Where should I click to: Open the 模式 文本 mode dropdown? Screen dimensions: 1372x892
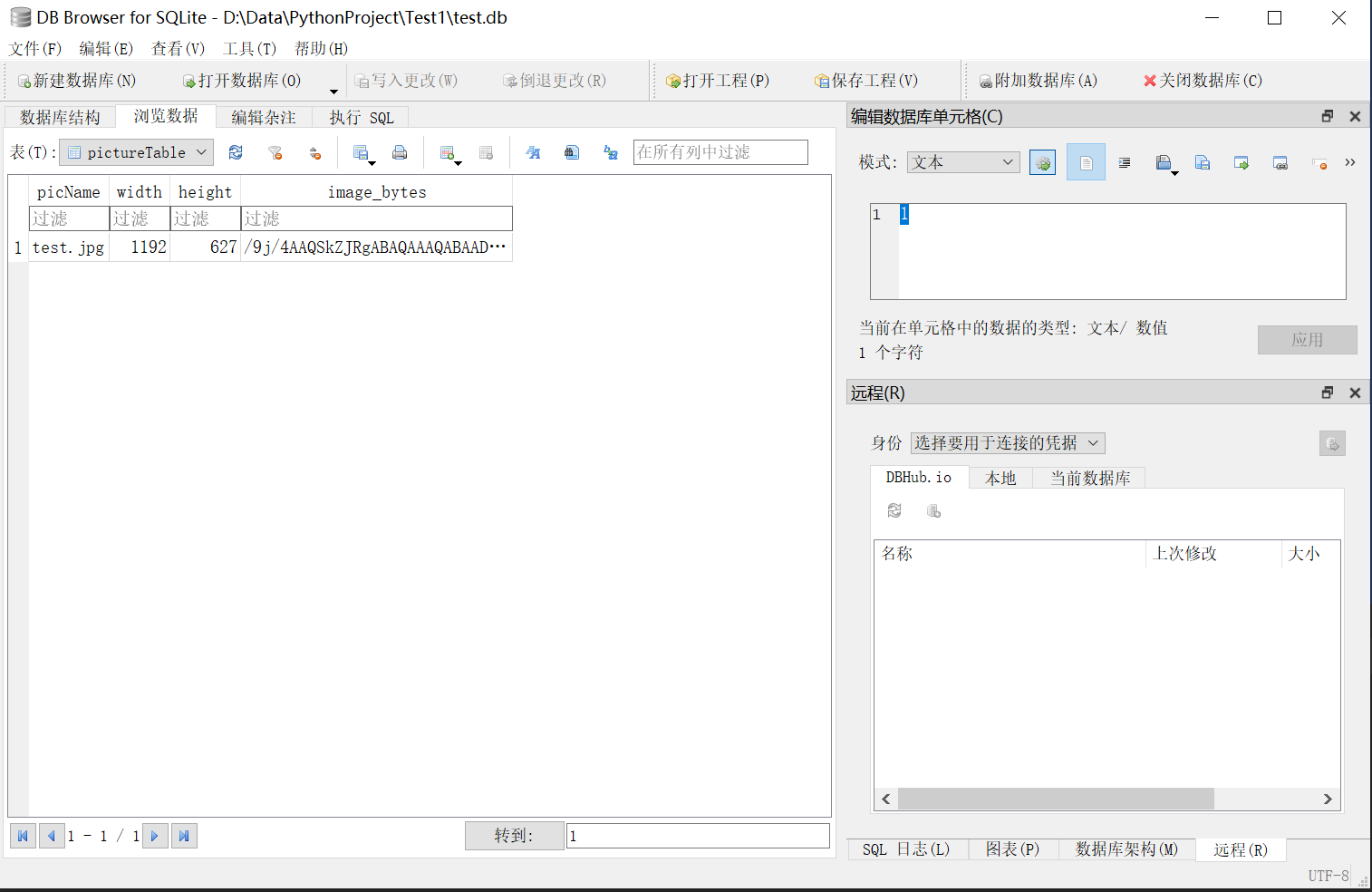[963, 162]
